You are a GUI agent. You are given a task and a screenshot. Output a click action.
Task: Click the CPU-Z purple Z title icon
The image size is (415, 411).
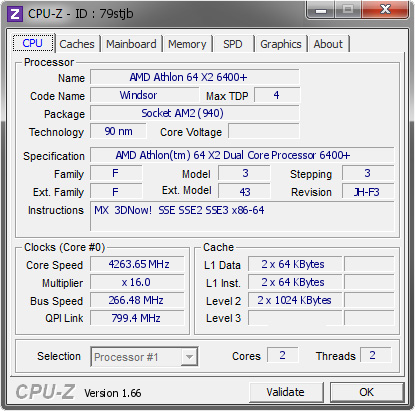pos(15,14)
